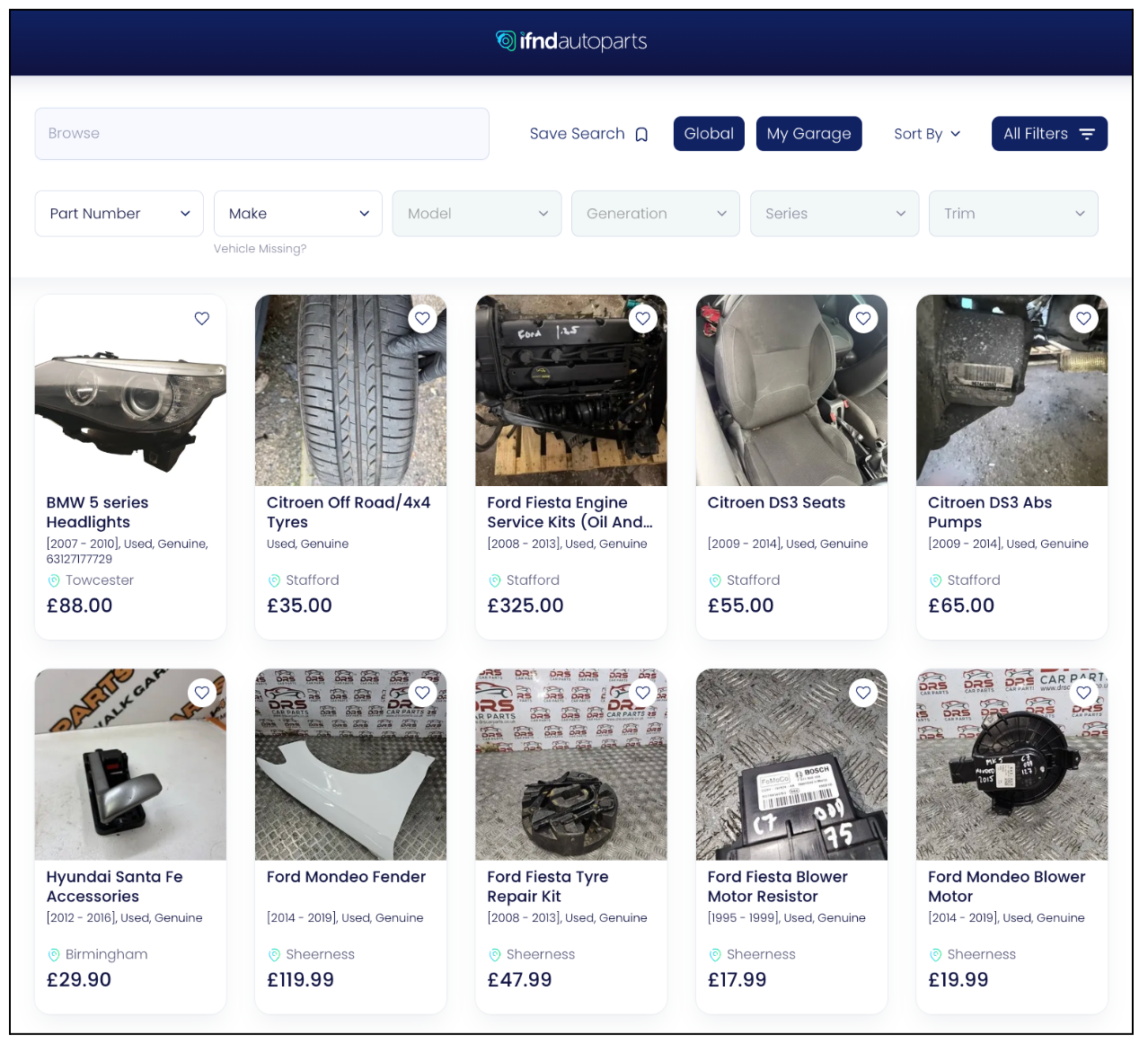Open the Part Number dropdown
Viewport: 1148px width, 1044px height.
(119, 213)
